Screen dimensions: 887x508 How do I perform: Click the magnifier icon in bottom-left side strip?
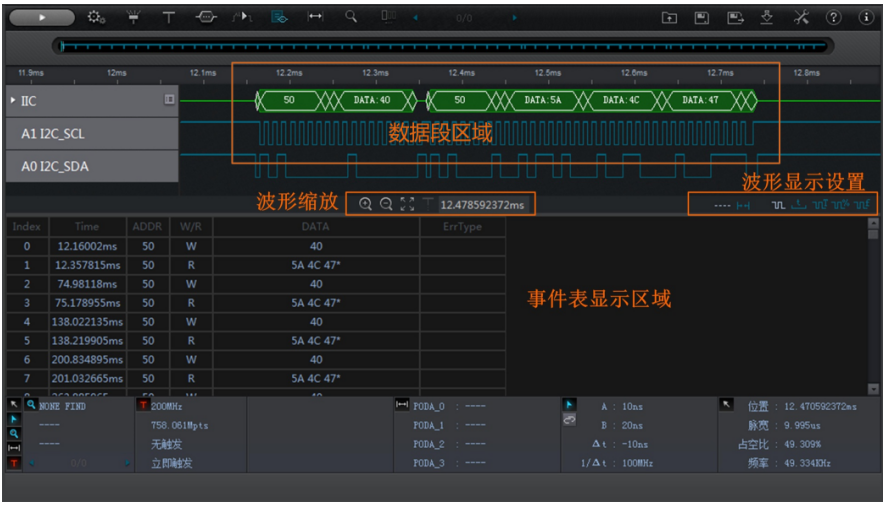[14, 434]
